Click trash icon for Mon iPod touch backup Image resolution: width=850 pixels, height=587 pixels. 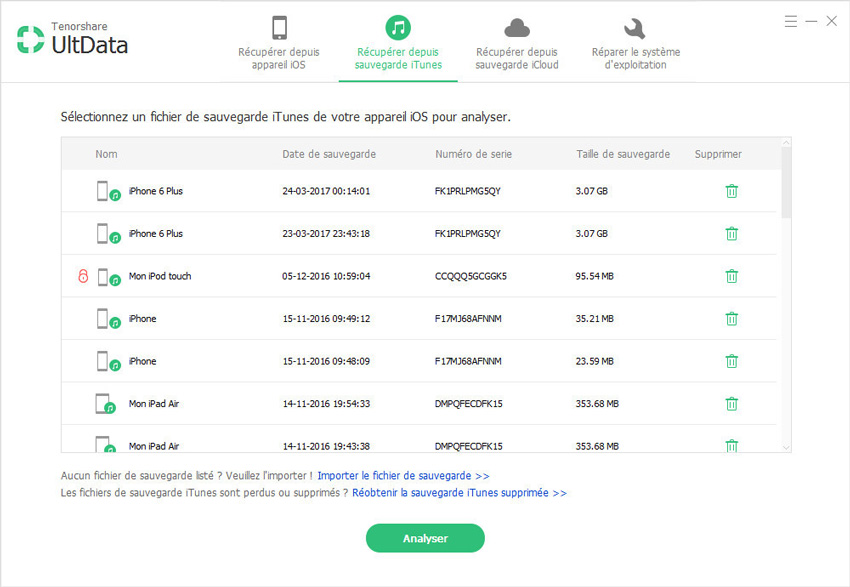[x=731, y=276]
